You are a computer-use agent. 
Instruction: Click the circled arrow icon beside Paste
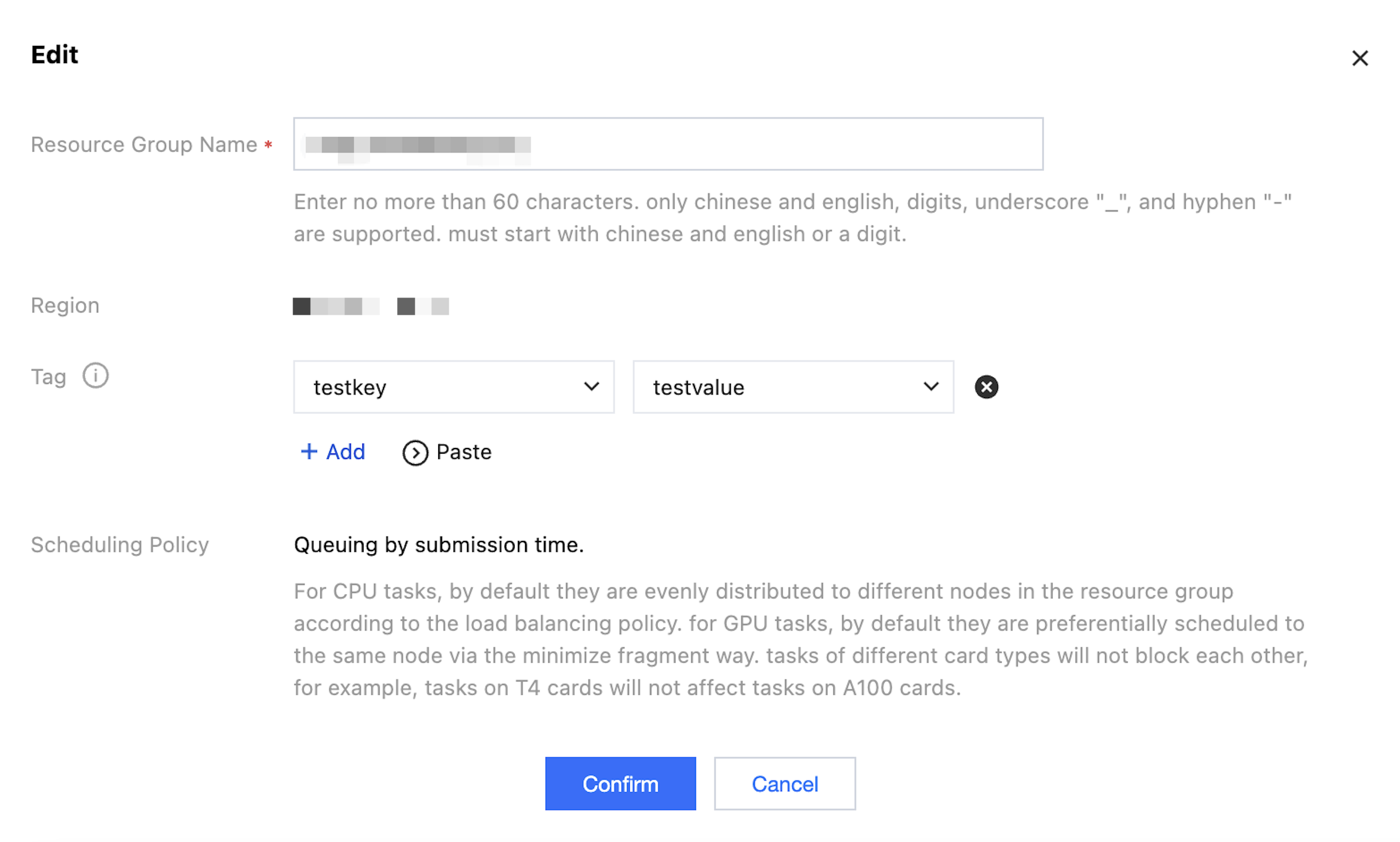pos(415,453)
